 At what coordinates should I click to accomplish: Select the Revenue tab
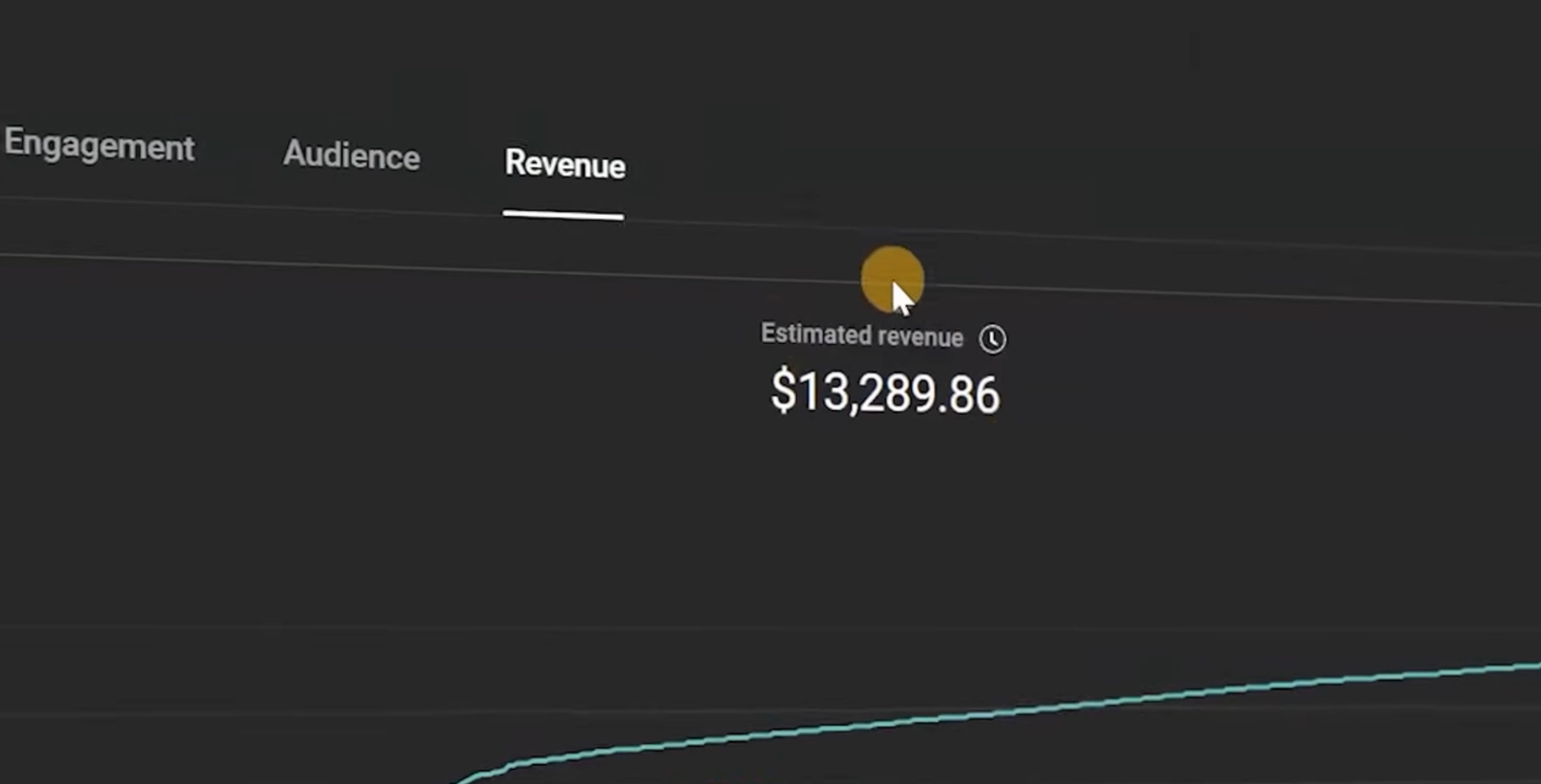[x=565, y=164]
